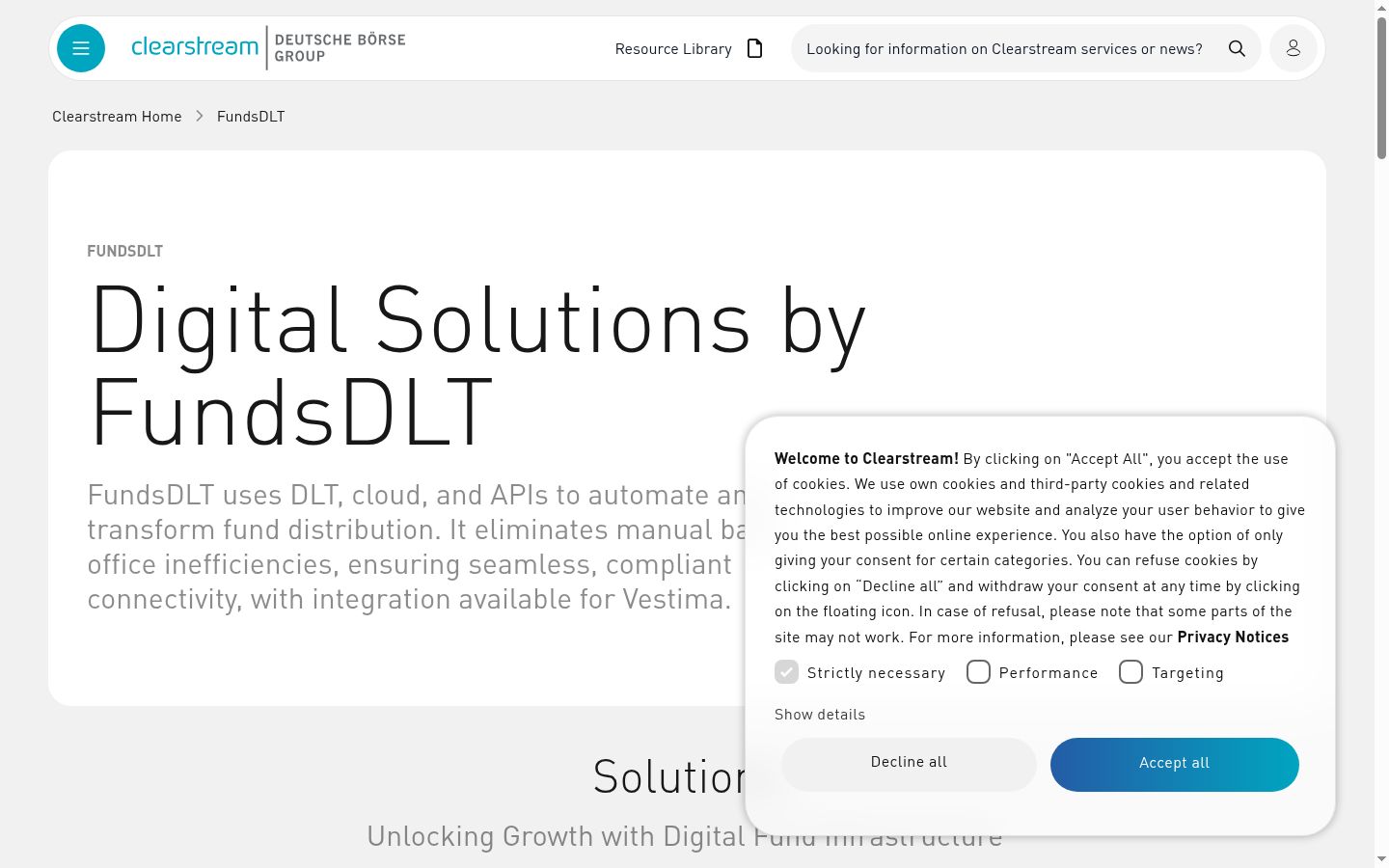Click the vertical page scrollbar thumb
1389x868 pixels.
click(x=1381, y=87)
